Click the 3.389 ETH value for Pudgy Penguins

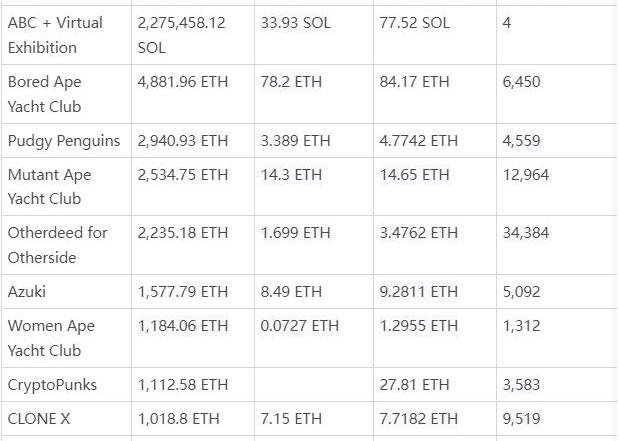295,141
